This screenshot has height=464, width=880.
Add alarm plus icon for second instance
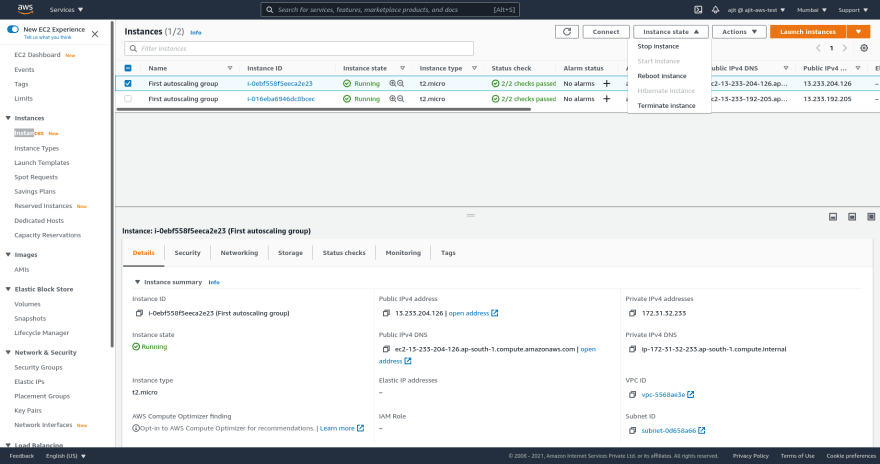point(607,99)
